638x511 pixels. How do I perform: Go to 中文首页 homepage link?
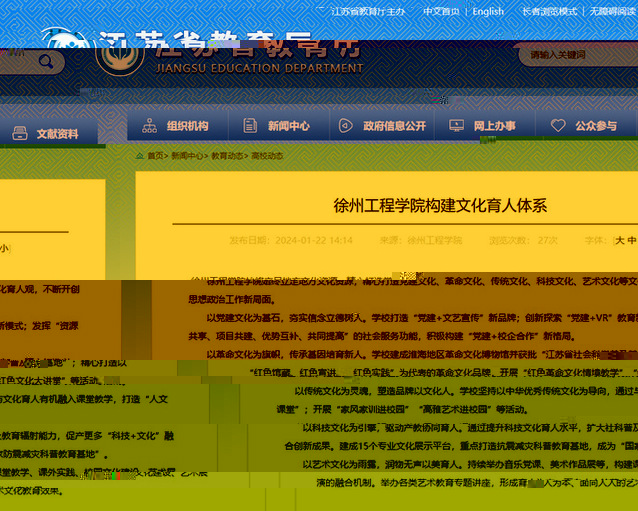coord(441,12)
